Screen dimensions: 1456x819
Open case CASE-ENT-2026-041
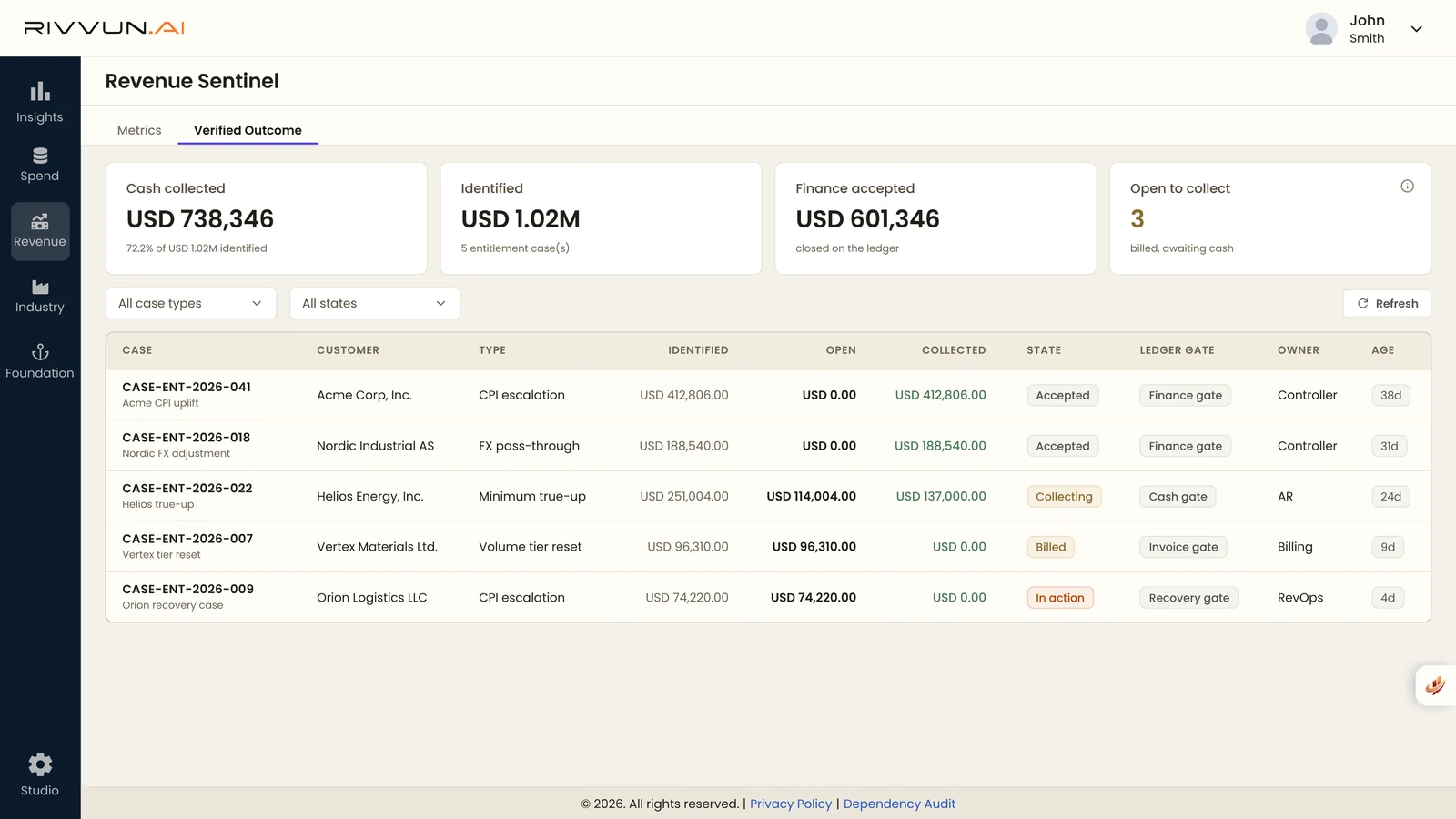pyautogui.click(x=187, y=387)
